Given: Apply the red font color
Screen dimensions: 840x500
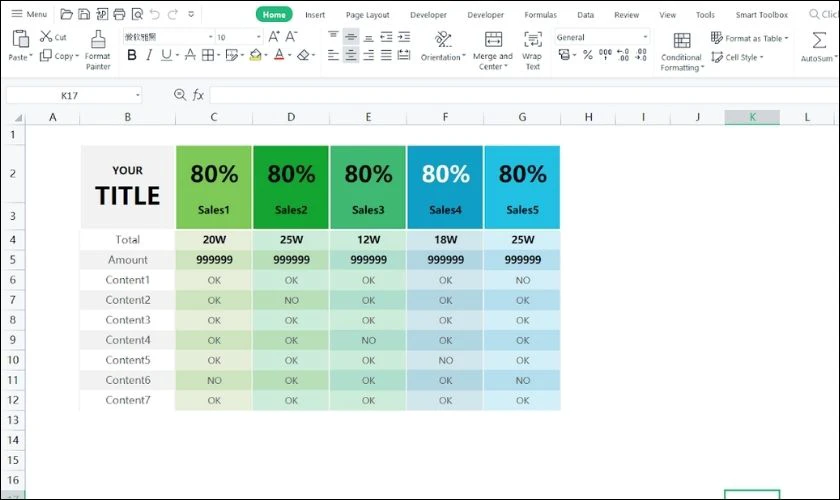Looking at the screenshot, I should [279, 55].
